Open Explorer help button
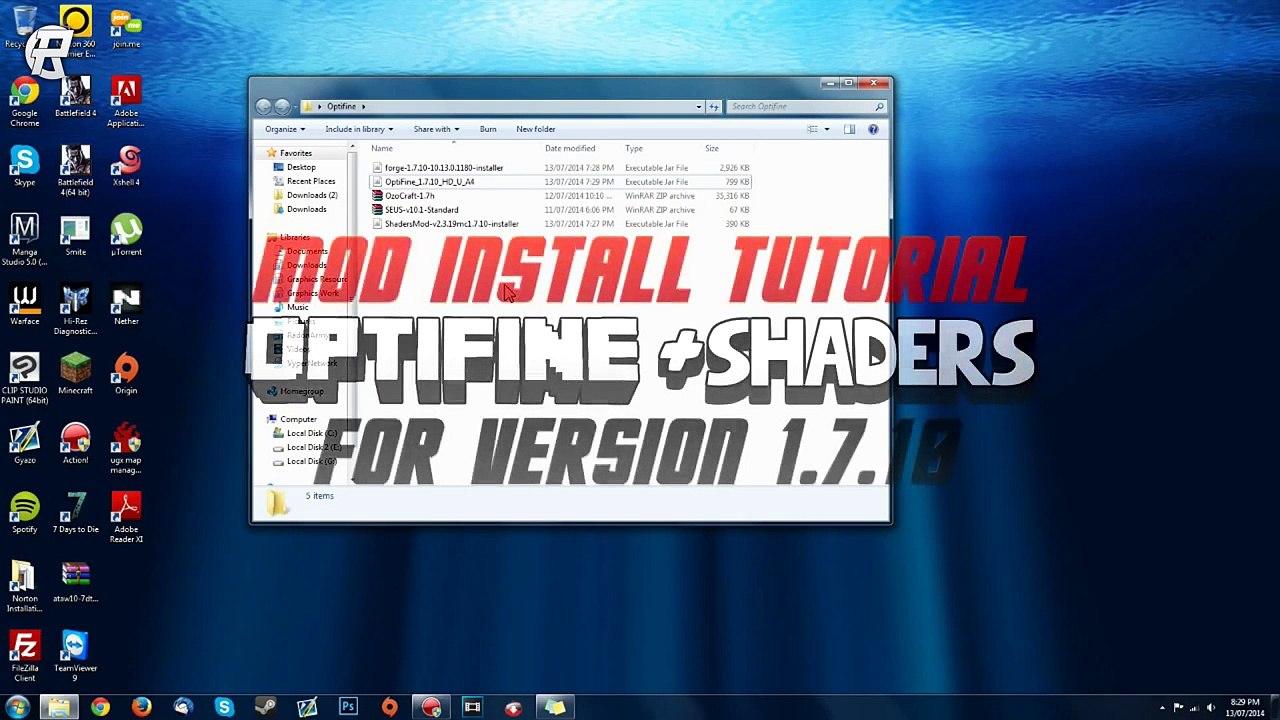The height and width of the screenshot is (720, 1280). point(873,129)
